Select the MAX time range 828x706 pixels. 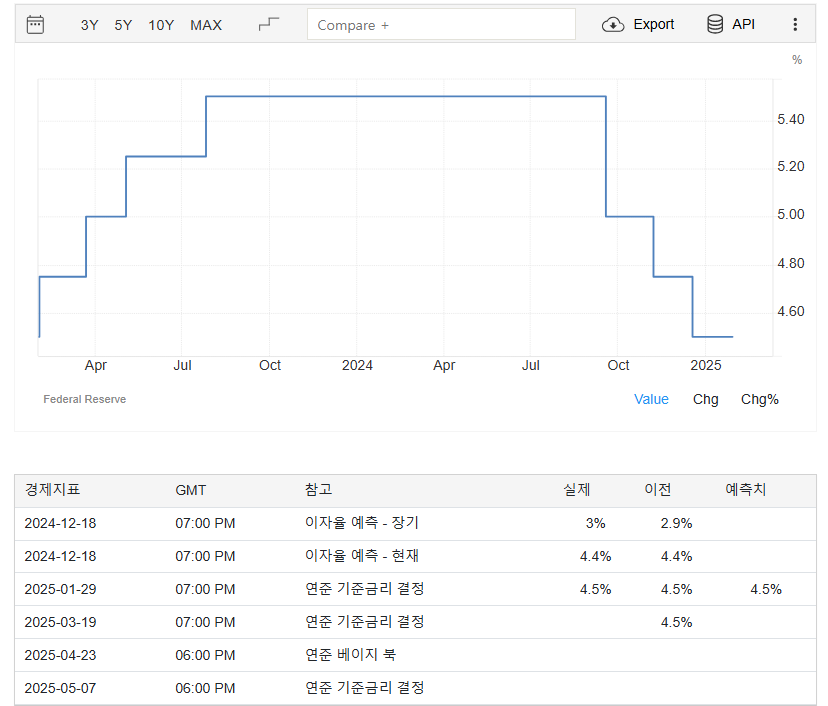(x=206, y=25)
